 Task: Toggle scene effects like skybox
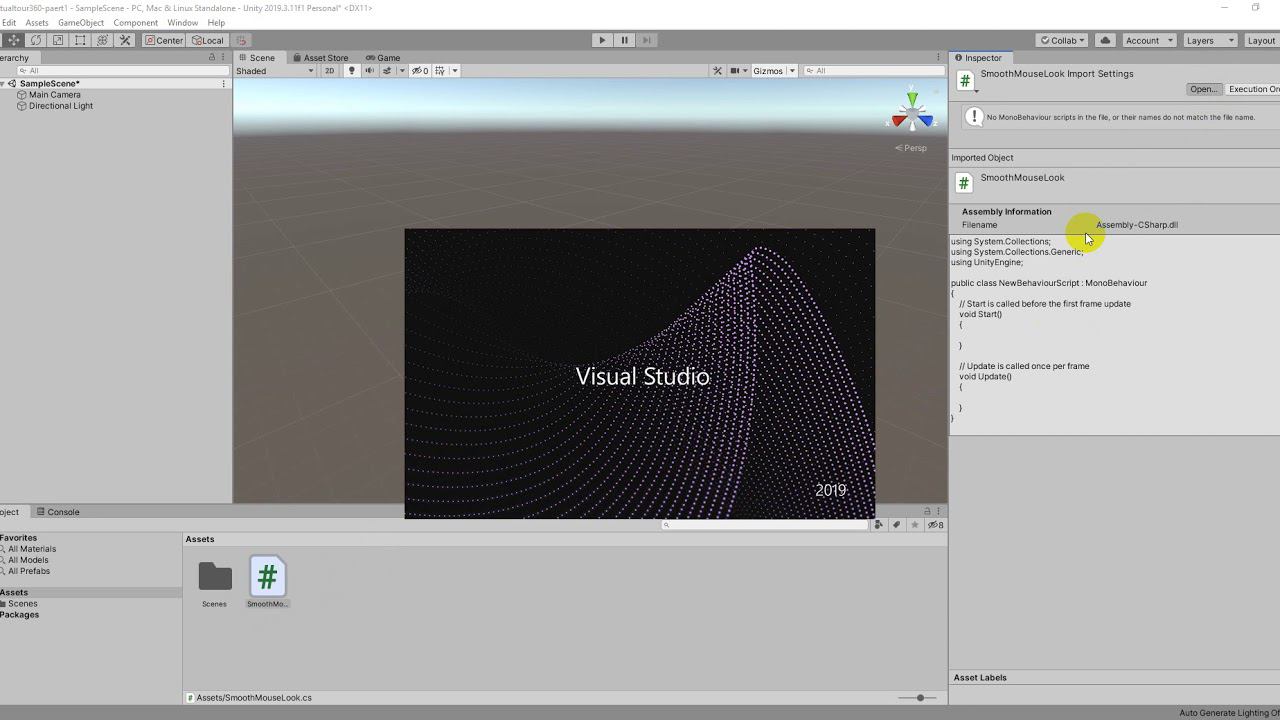click(x=387, y=71)
